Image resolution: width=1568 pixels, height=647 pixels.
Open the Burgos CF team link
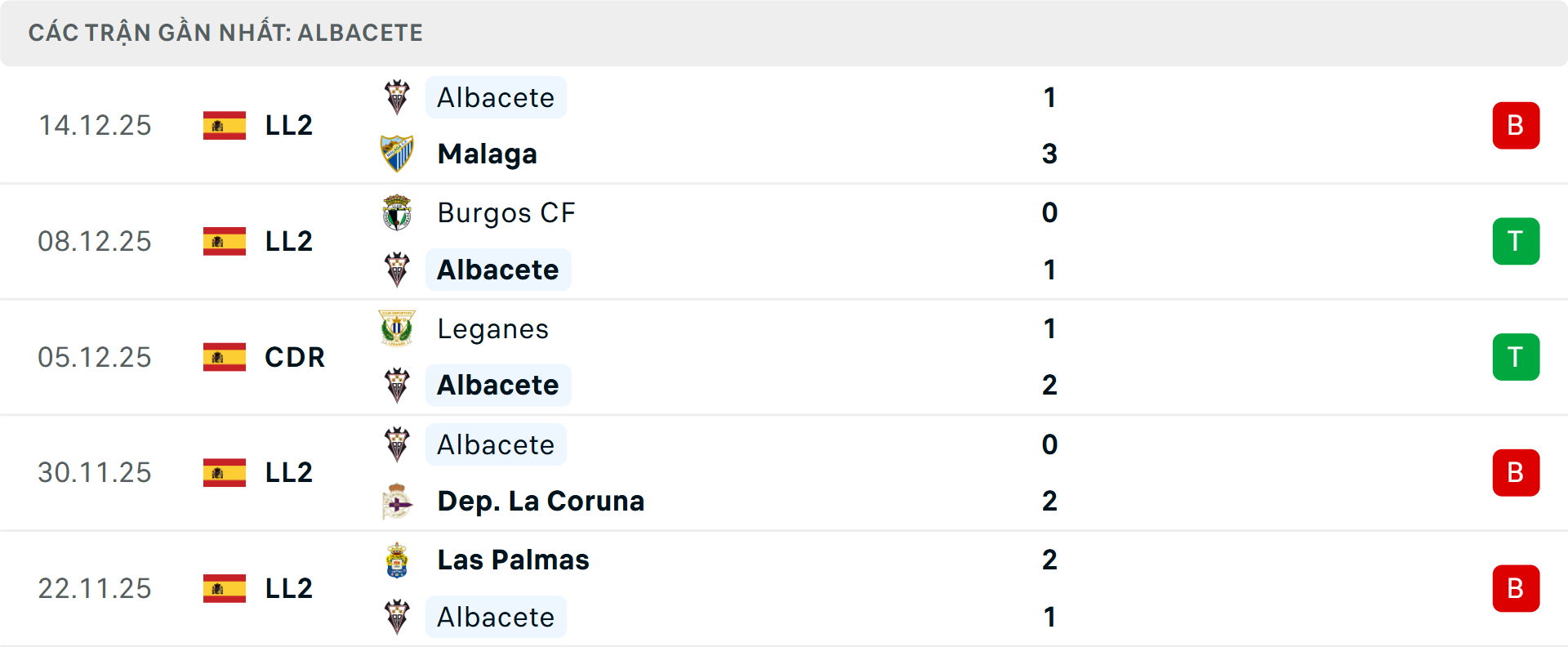pyautogui.click(x=506, y=212)
